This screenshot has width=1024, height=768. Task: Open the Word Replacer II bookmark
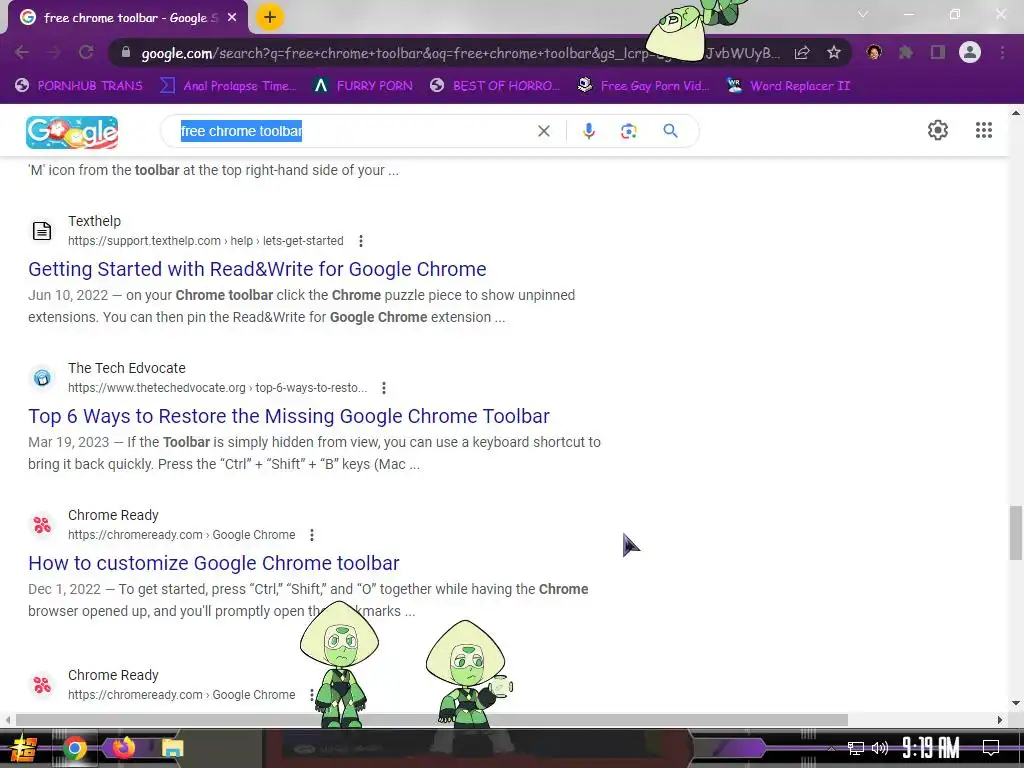click(789, 86)
